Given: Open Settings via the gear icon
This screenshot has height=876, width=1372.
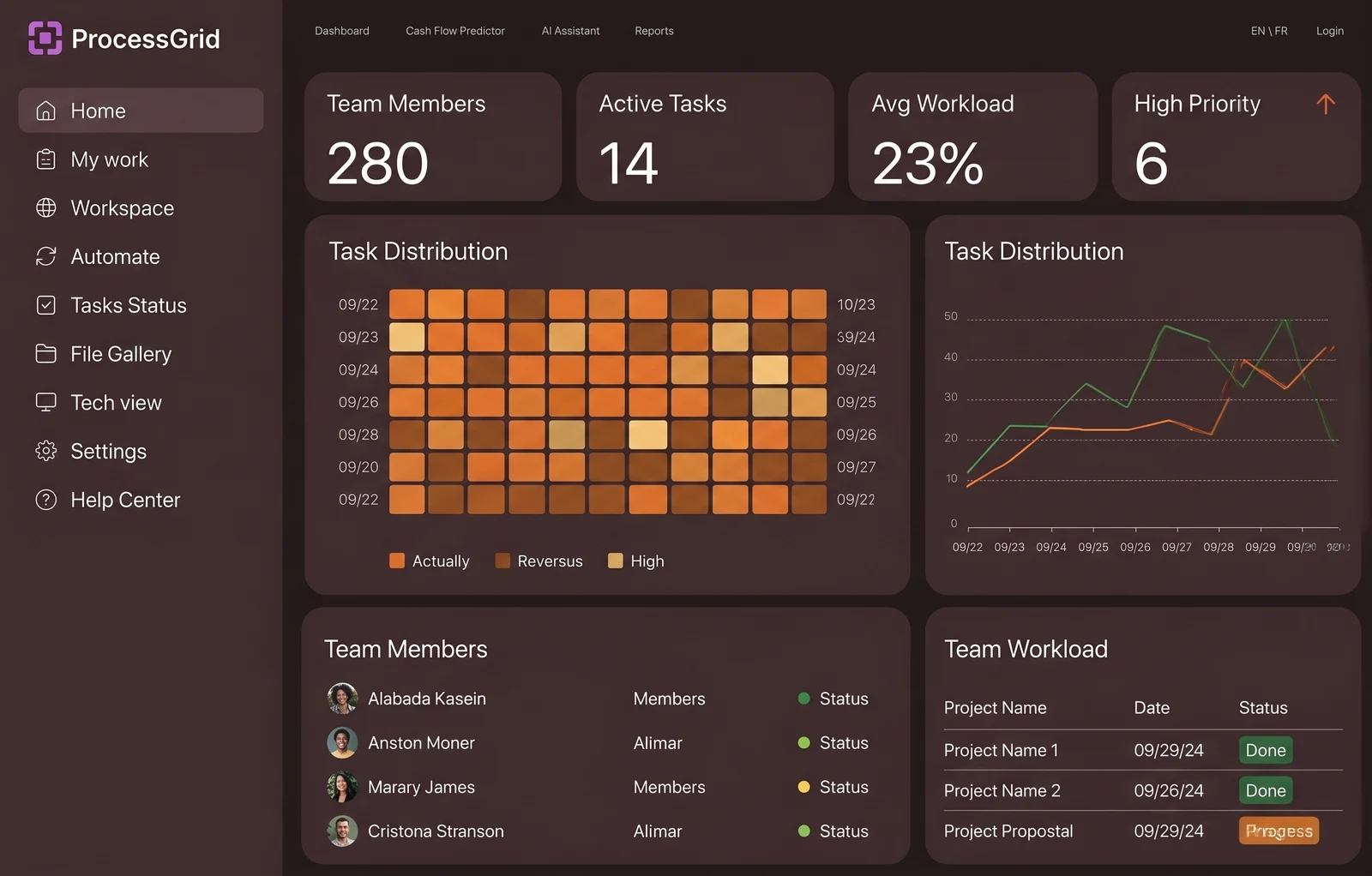Looking at the screenshot, I should coord(46,451).
